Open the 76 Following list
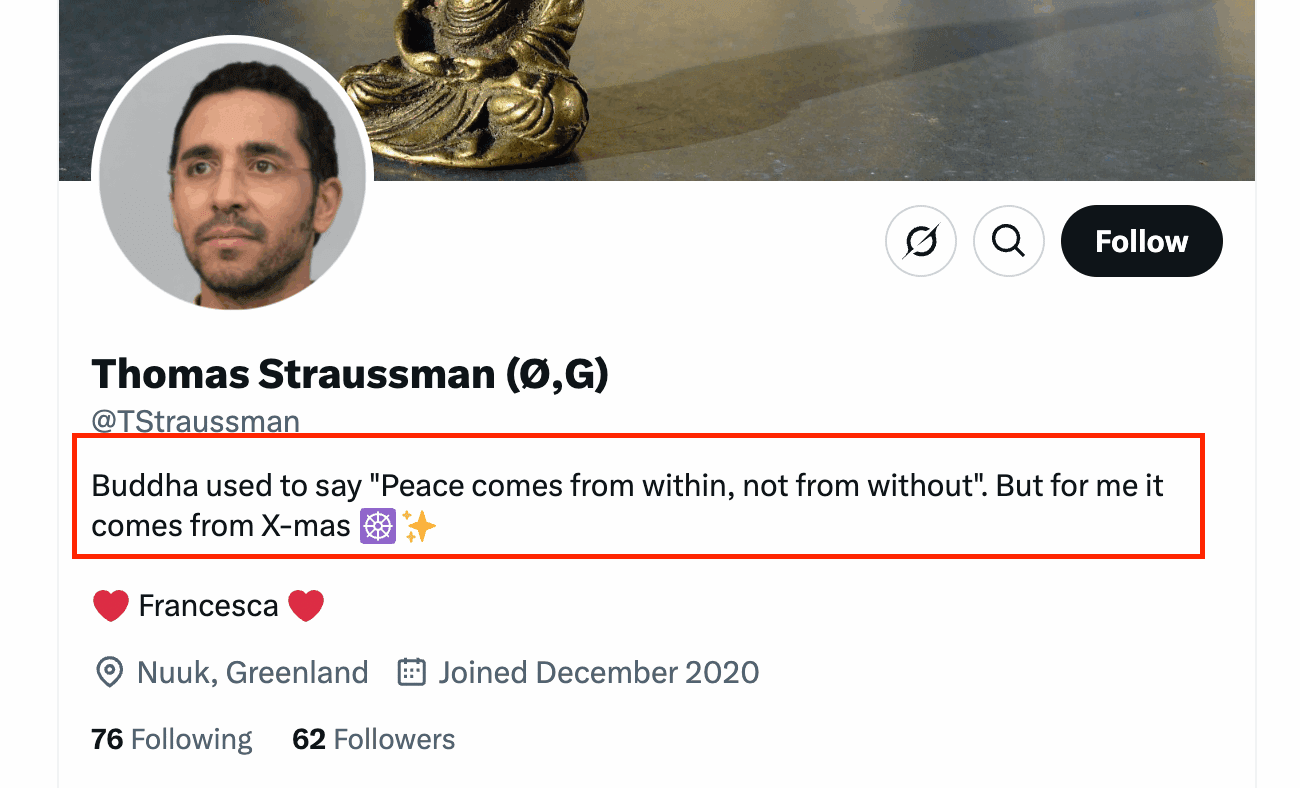The width and height of the screenshot is (1300, 788). 172,739
